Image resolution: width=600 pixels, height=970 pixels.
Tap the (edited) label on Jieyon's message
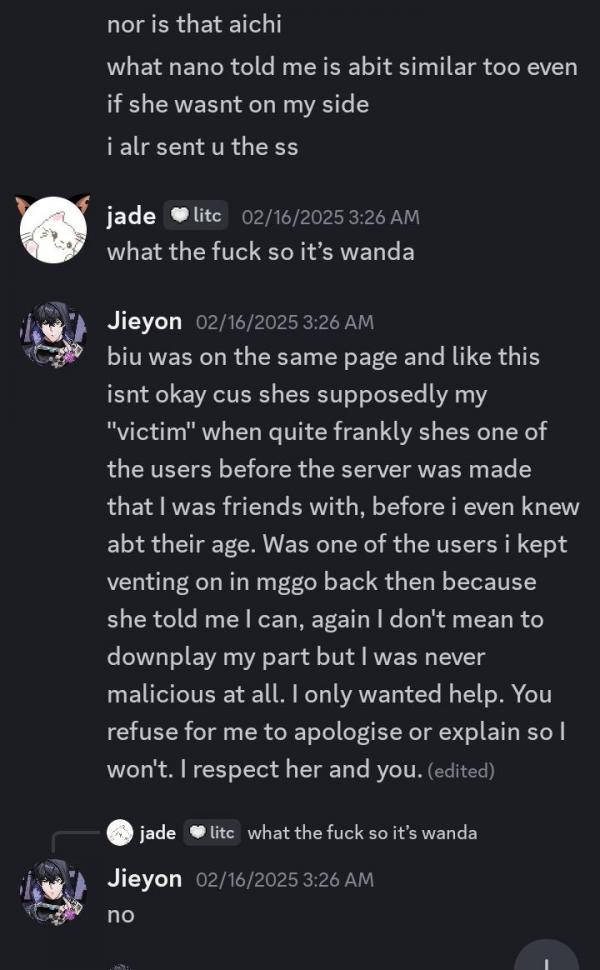[461, 771]
